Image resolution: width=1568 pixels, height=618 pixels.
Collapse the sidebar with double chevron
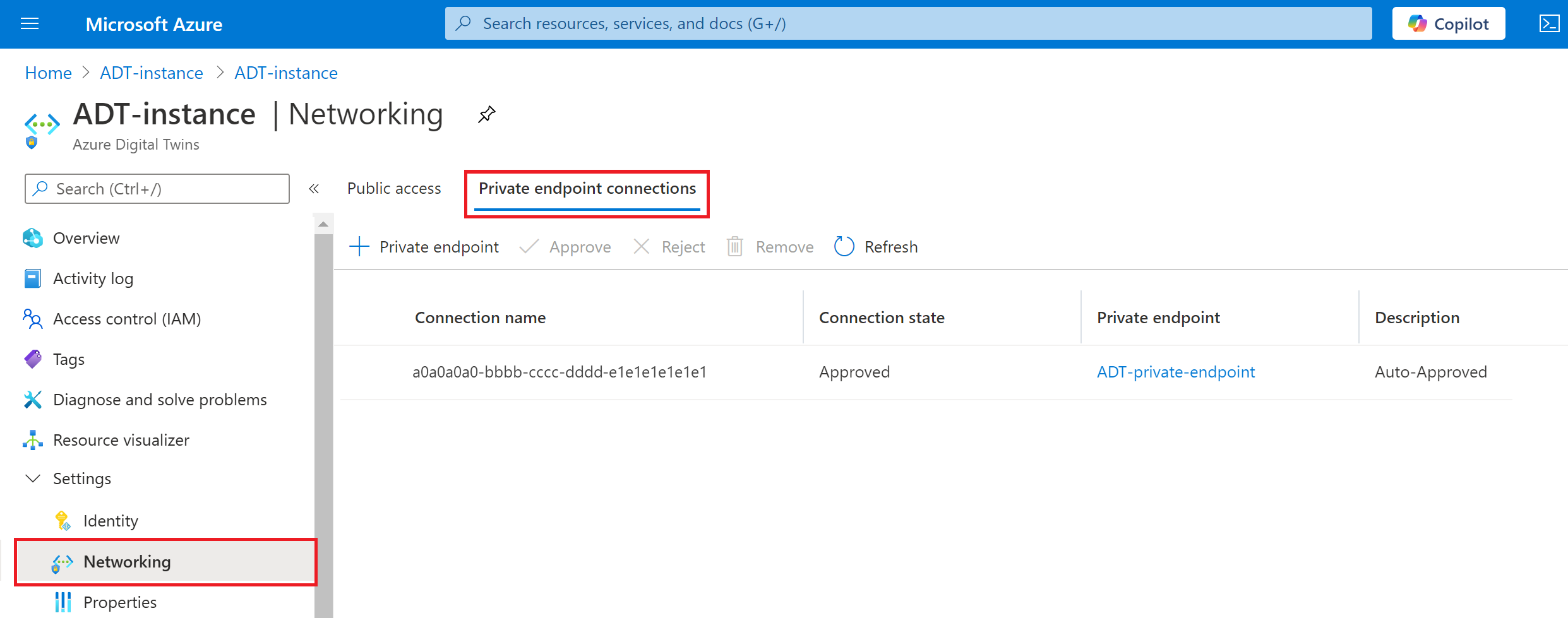pos(314,189)
